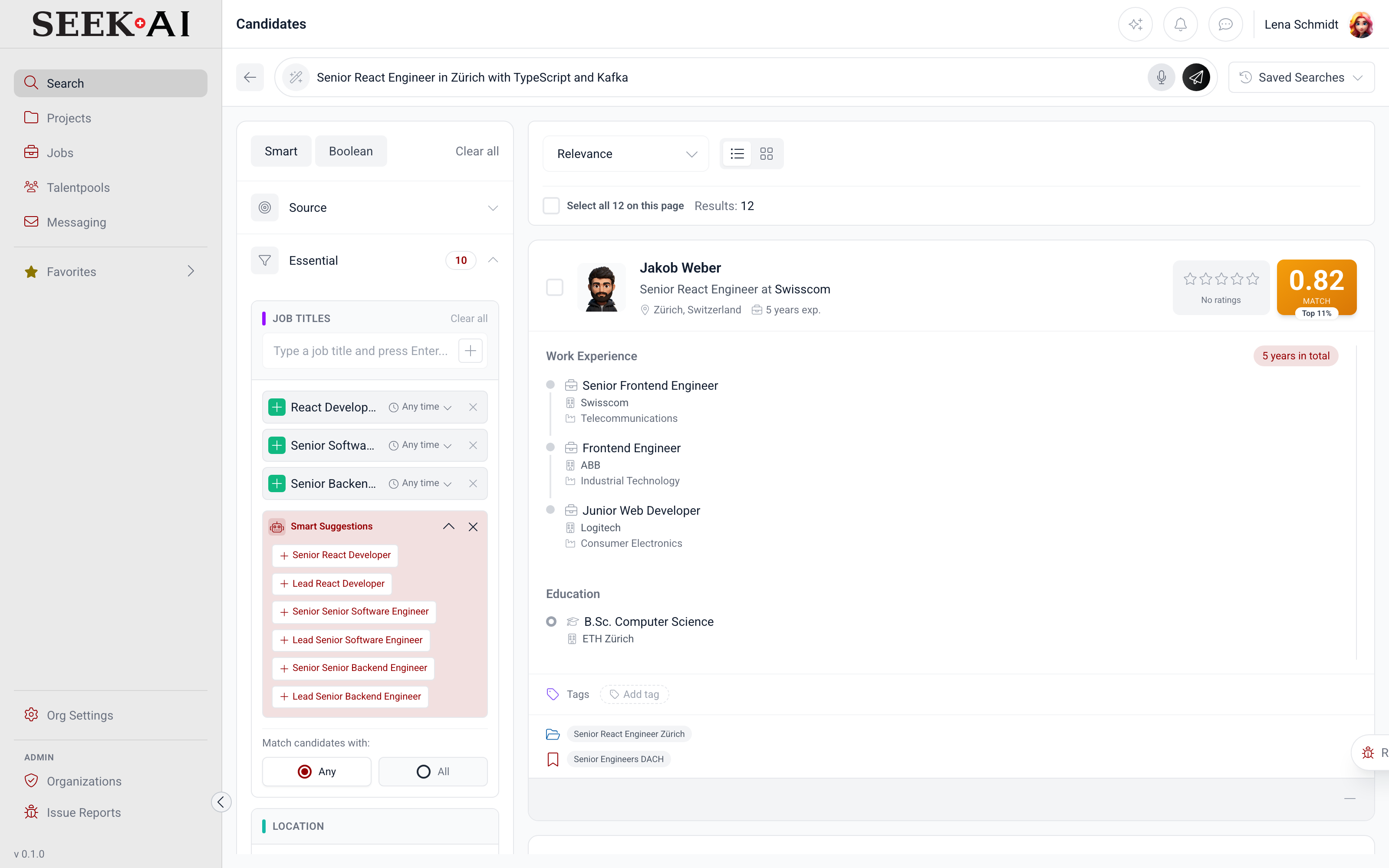1389x868 pixels.
Task: Collapse Smart Suggestions panel
Action: (x=449, y=526)
